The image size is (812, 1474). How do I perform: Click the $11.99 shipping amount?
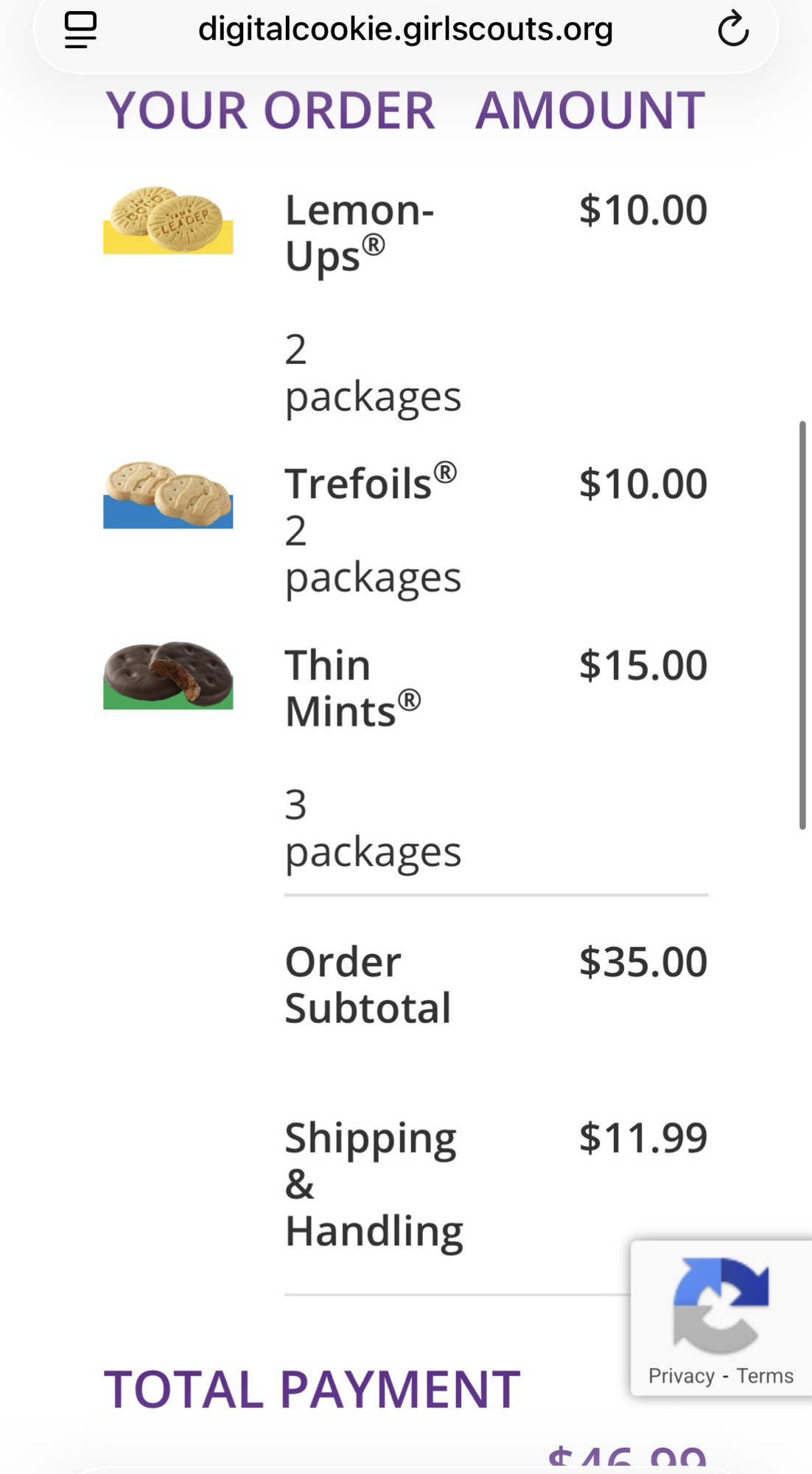click(643, 1137)
